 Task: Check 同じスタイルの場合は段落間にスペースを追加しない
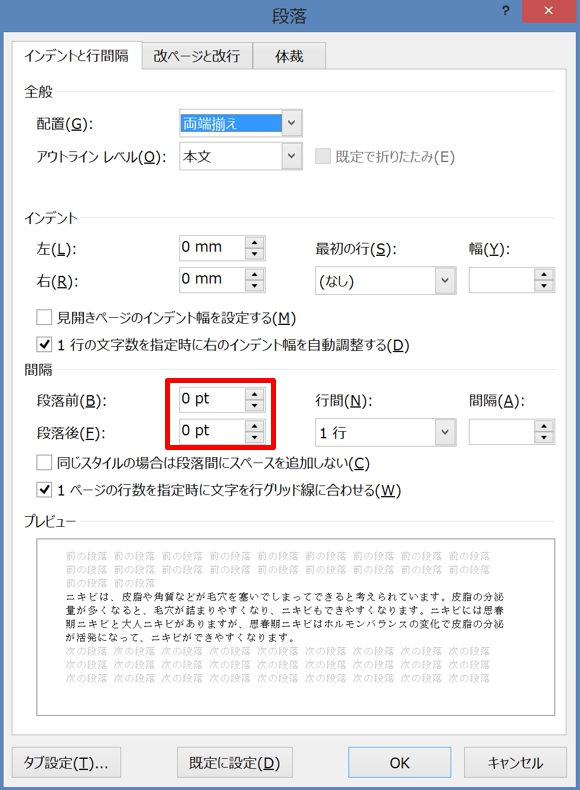click(x=44, y=463)
